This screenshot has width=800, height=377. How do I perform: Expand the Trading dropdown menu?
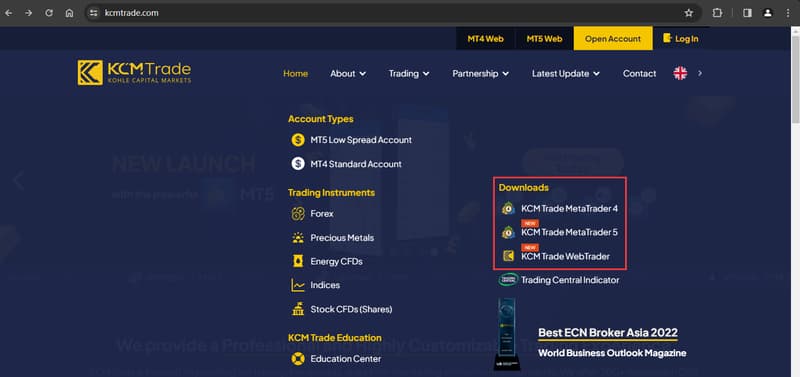click(409, 73)
